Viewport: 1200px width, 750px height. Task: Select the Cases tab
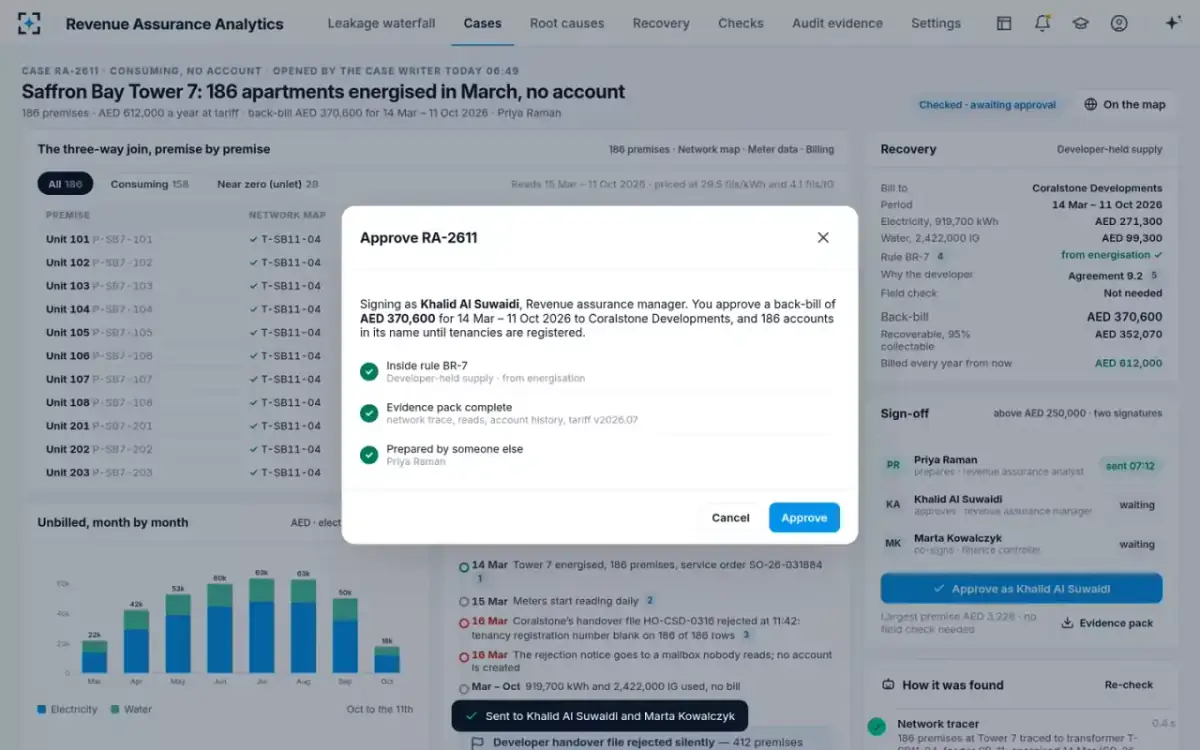(483, 23)
